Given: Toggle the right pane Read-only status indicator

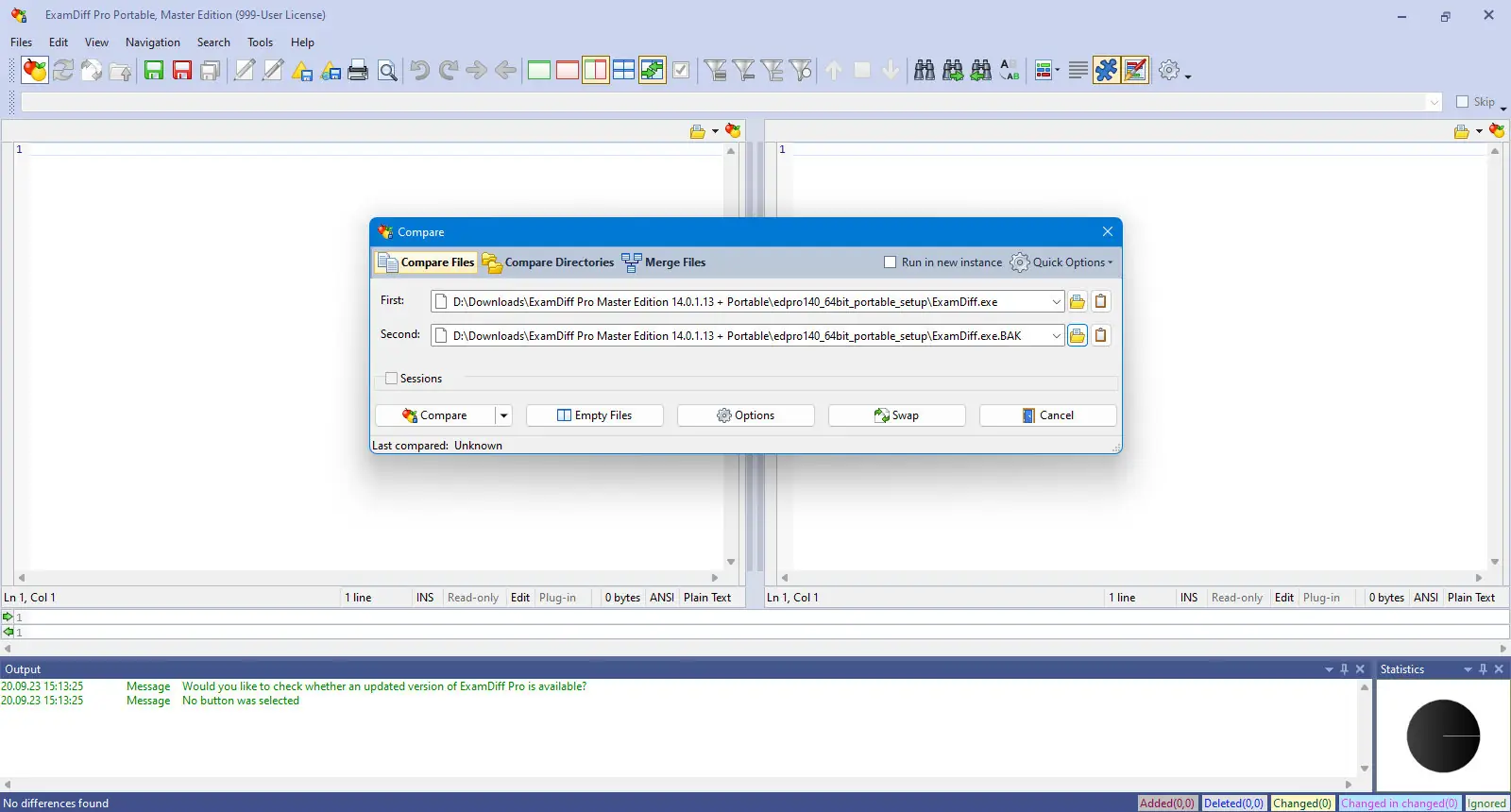Looking at the screenshot, I should (x=1237, y=598).
